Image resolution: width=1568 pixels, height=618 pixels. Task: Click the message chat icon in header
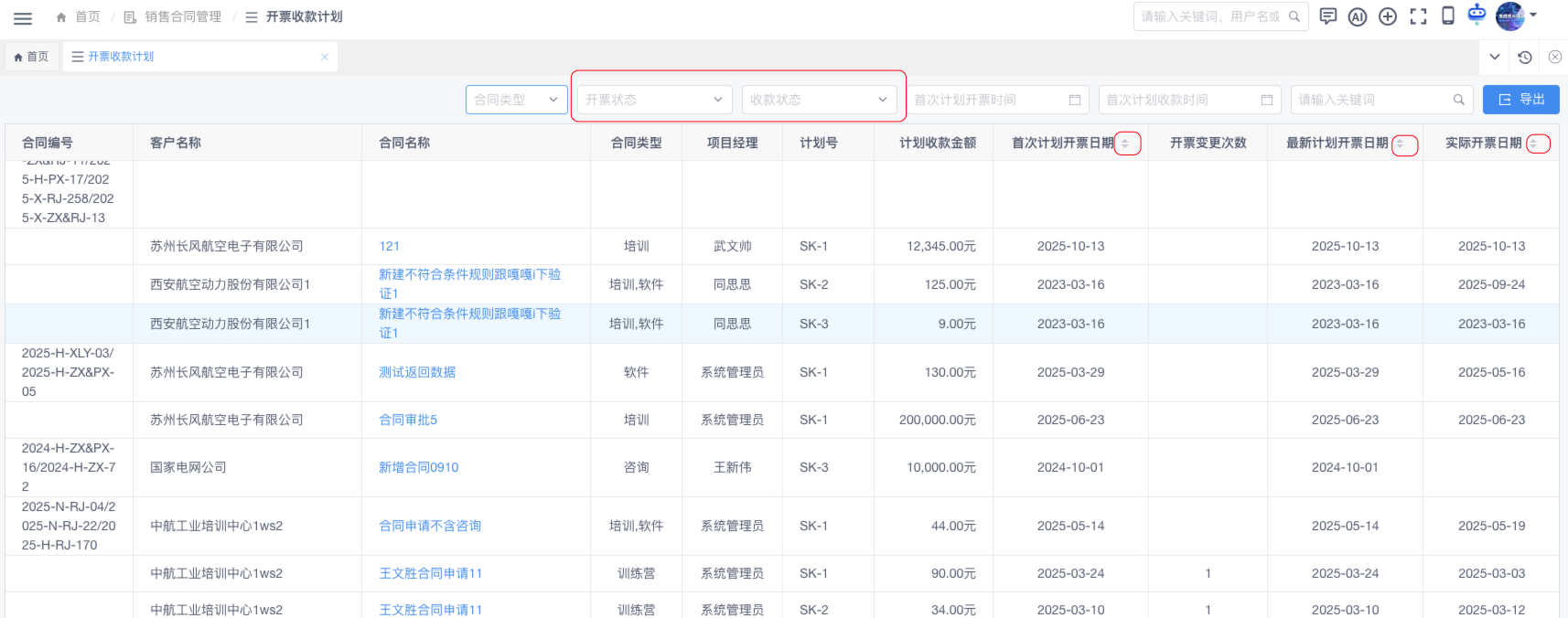coord(1327,16)
